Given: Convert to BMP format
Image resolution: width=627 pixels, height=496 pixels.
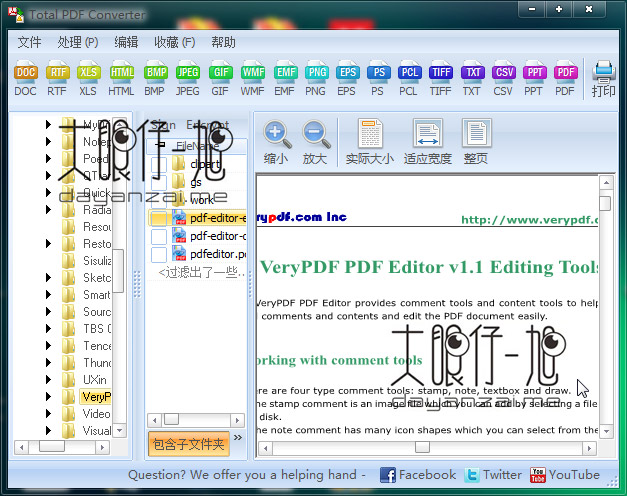Looking at the screenshot, I should pos(155,79).
